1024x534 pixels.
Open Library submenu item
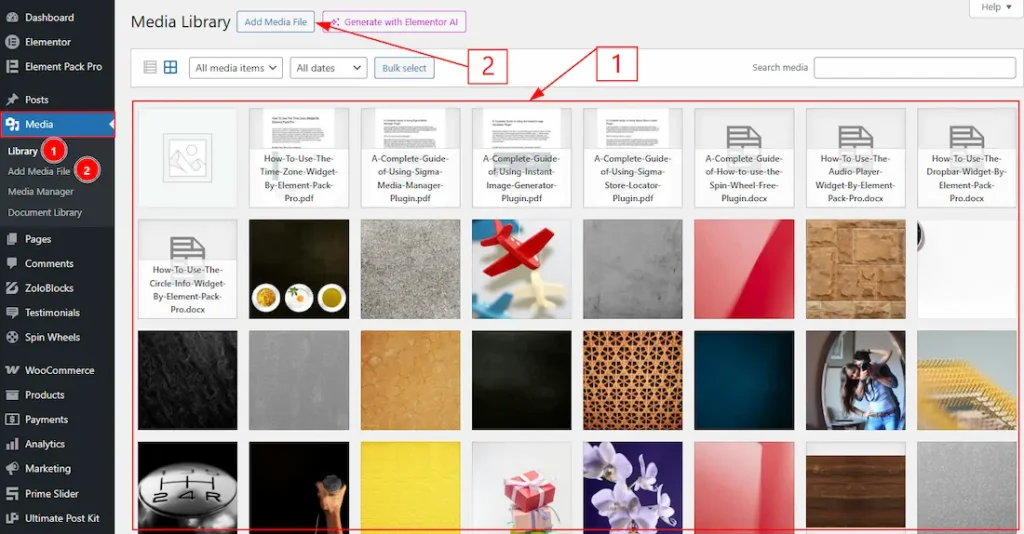click(23, 151)
